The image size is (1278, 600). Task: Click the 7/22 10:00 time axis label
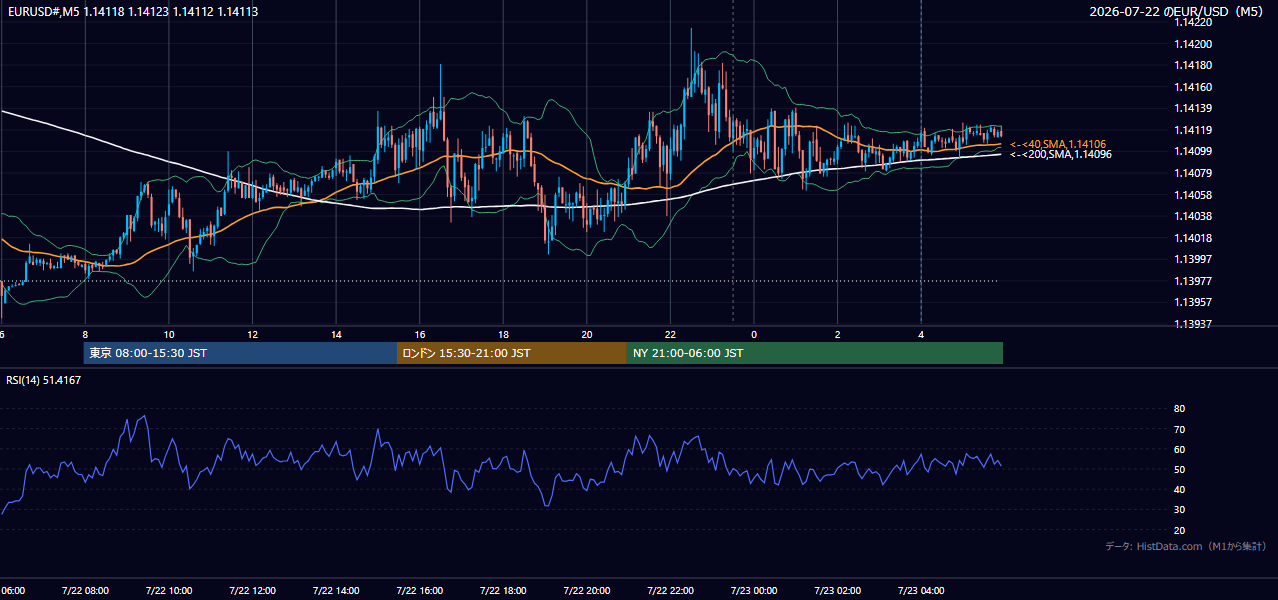169,591
